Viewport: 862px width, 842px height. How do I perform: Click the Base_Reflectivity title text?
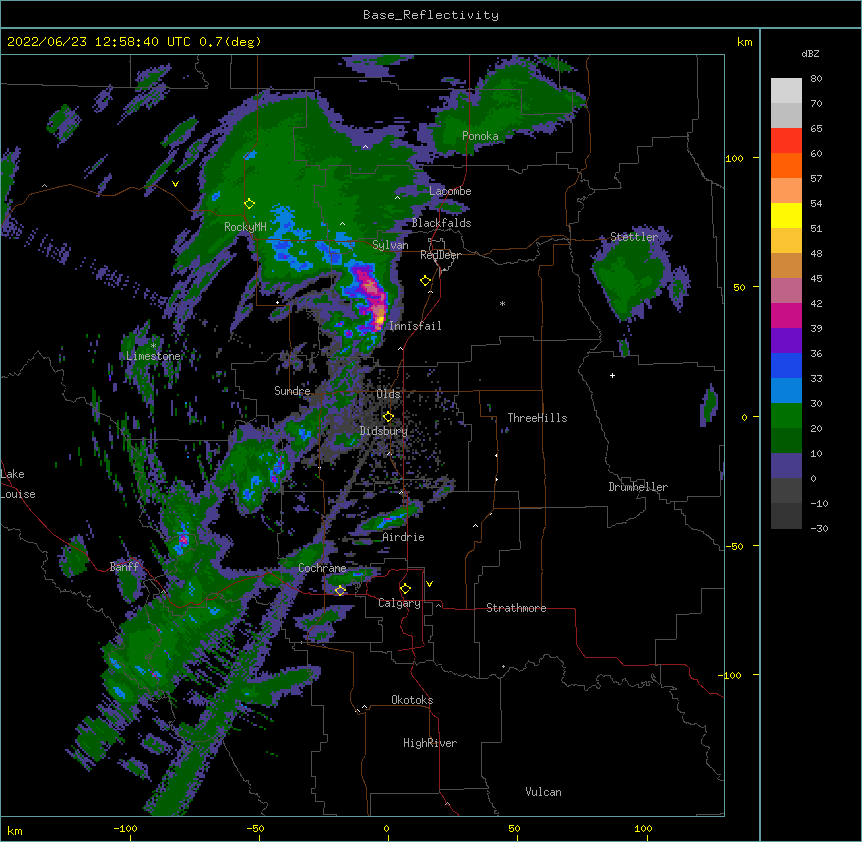coord(431,15)
